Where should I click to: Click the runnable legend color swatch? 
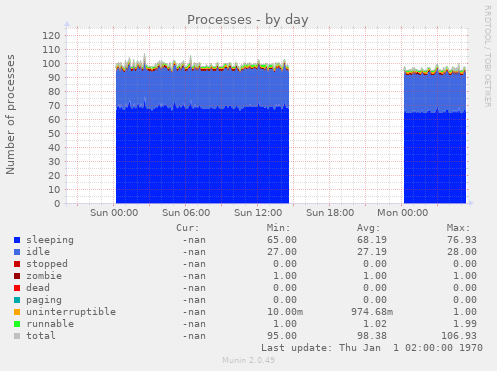point(17,324)
